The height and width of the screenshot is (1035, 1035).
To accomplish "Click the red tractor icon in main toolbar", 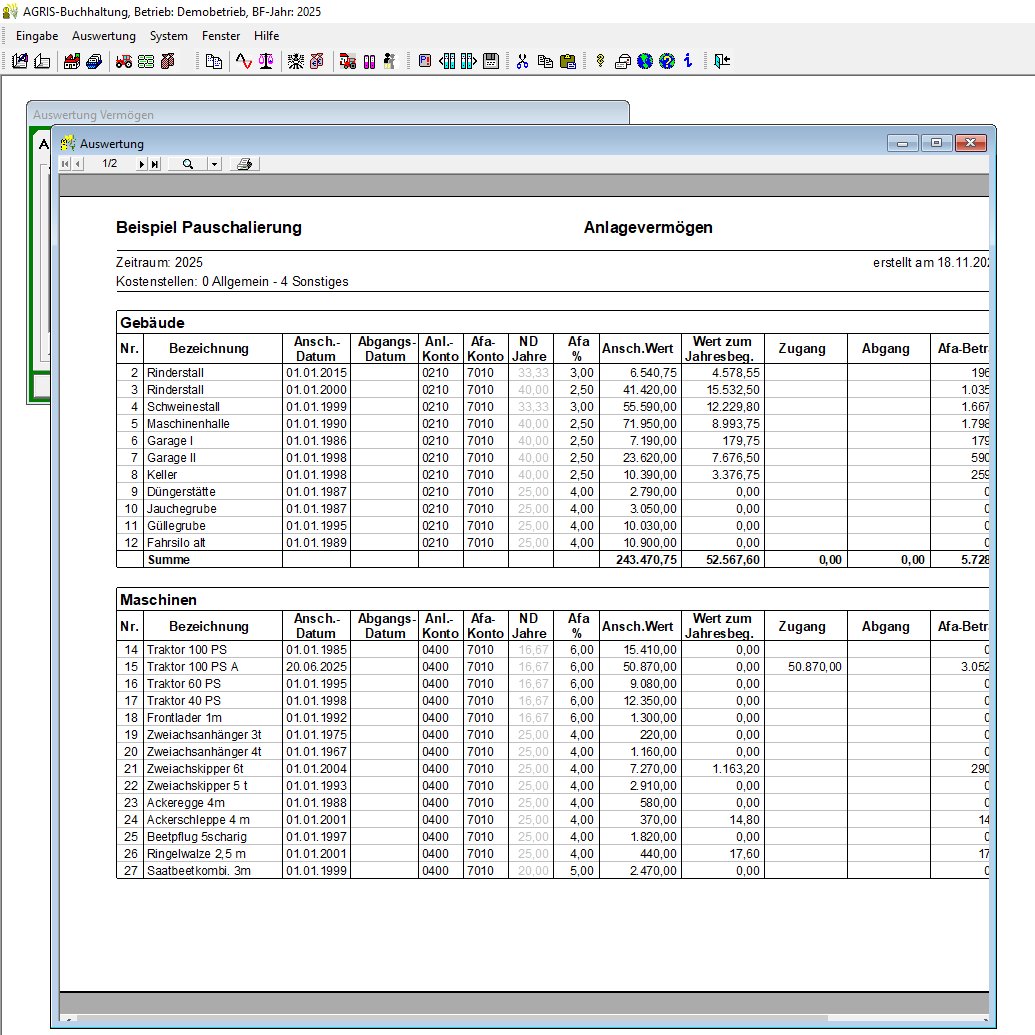I will tap(124, 61).
